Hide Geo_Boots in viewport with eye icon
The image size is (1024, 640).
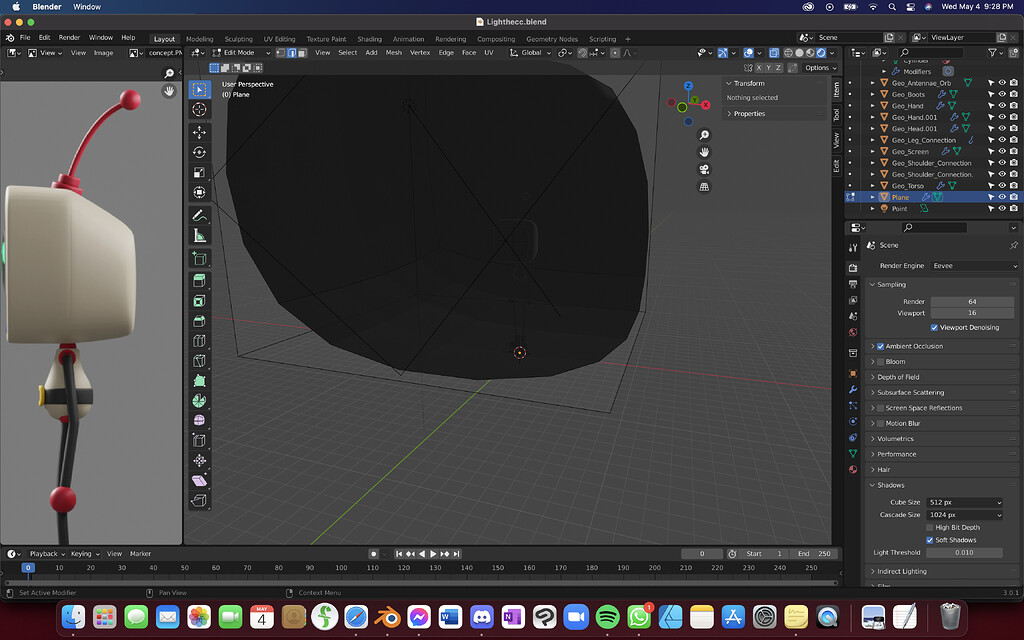coord(1002,95)
